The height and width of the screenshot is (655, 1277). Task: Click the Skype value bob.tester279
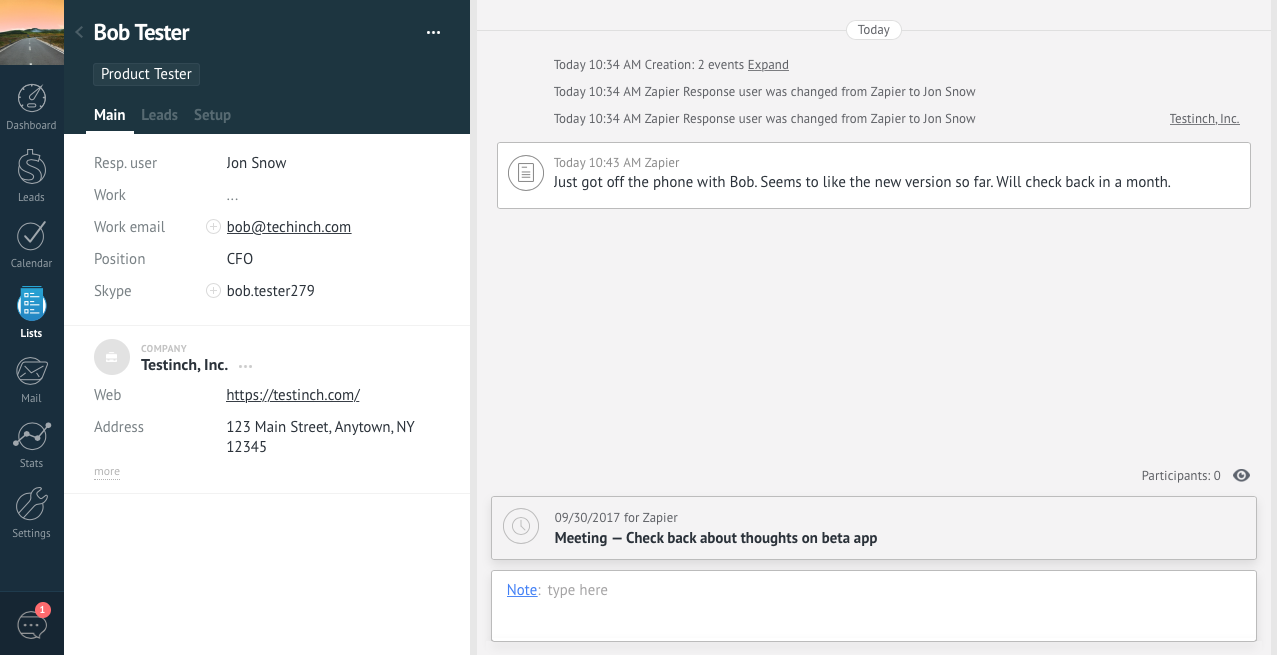[x=271, y=291]
